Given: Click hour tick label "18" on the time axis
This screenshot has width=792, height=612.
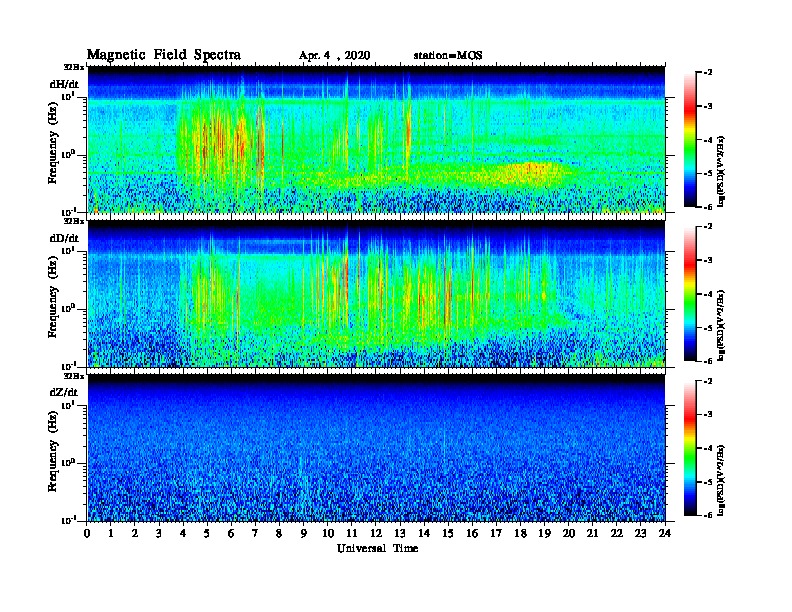Looking at the screenshot, I should 520,533.
